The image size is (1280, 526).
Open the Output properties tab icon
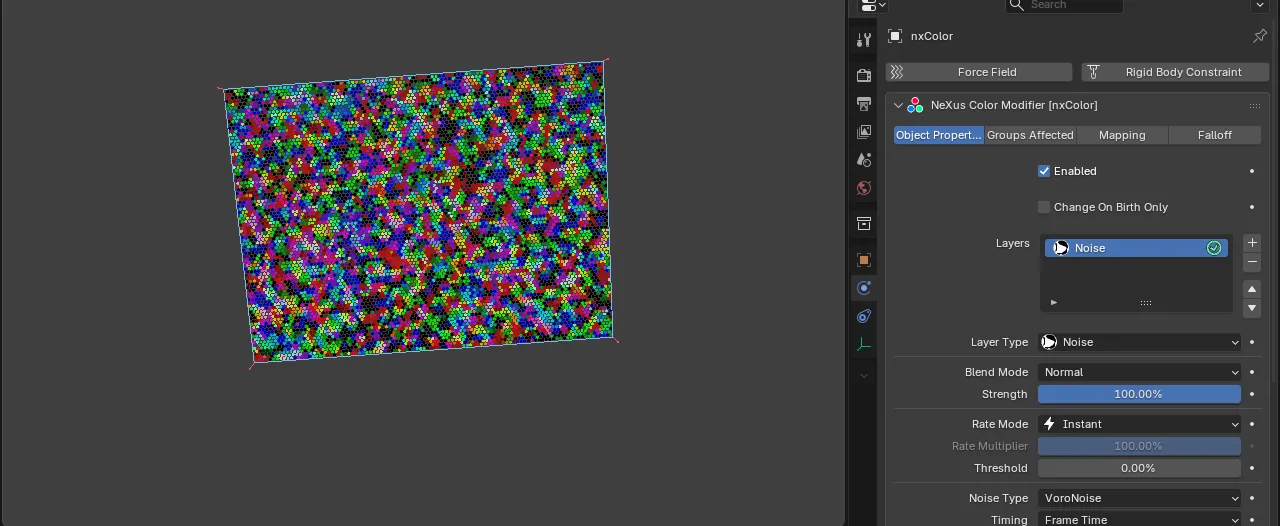(x=864, y=104)
